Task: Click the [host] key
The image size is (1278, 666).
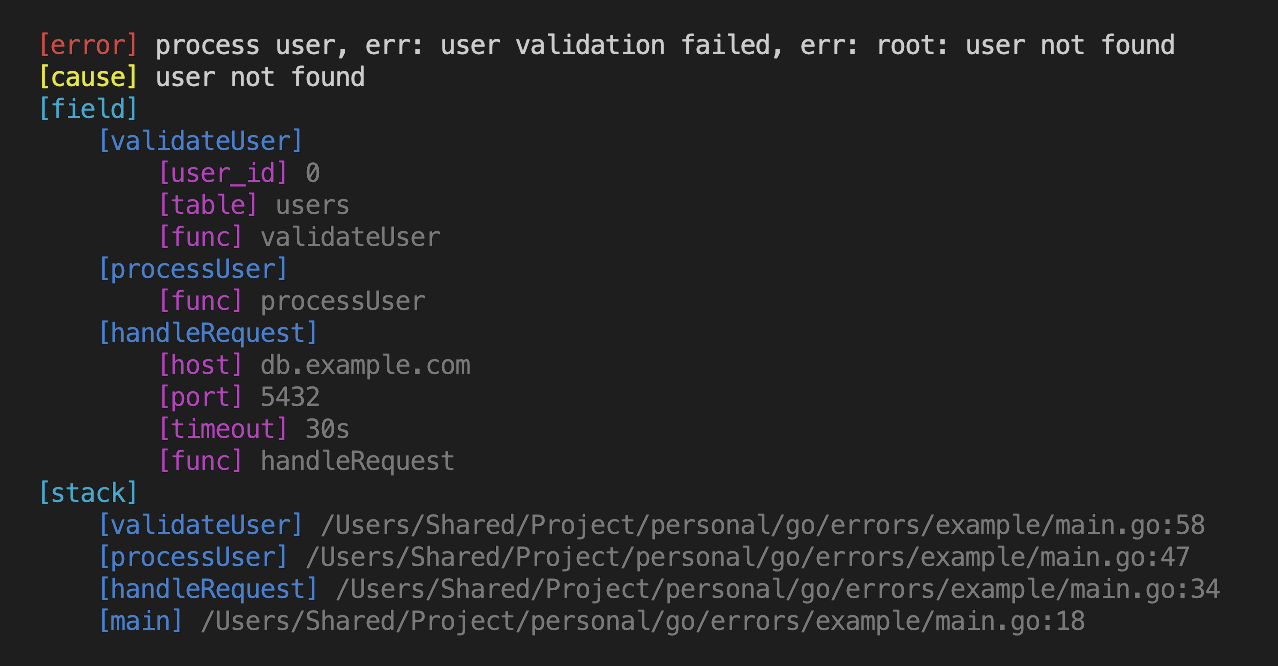Action: point(200,365)
